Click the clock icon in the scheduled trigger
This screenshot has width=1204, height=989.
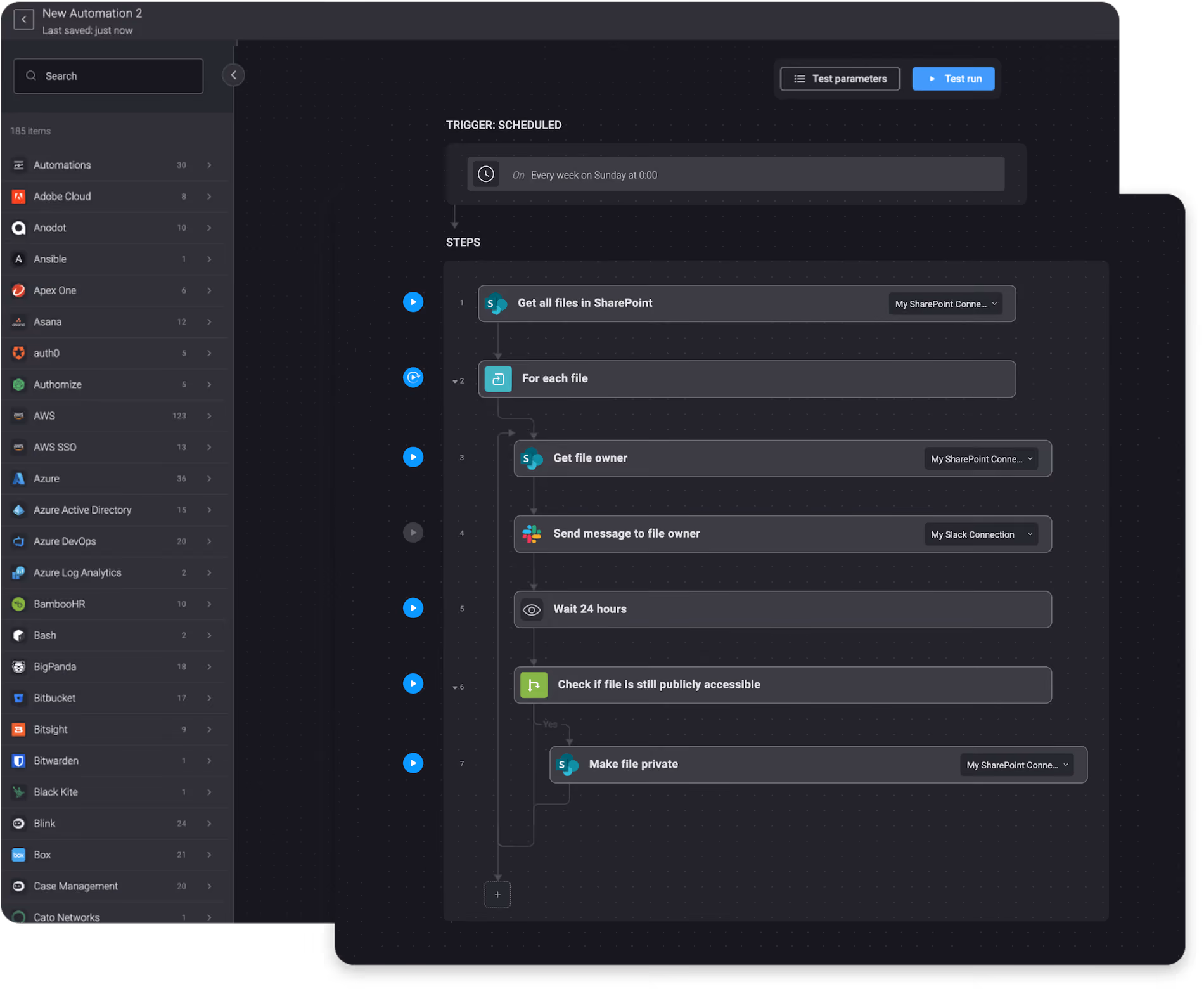pos(486,174)
